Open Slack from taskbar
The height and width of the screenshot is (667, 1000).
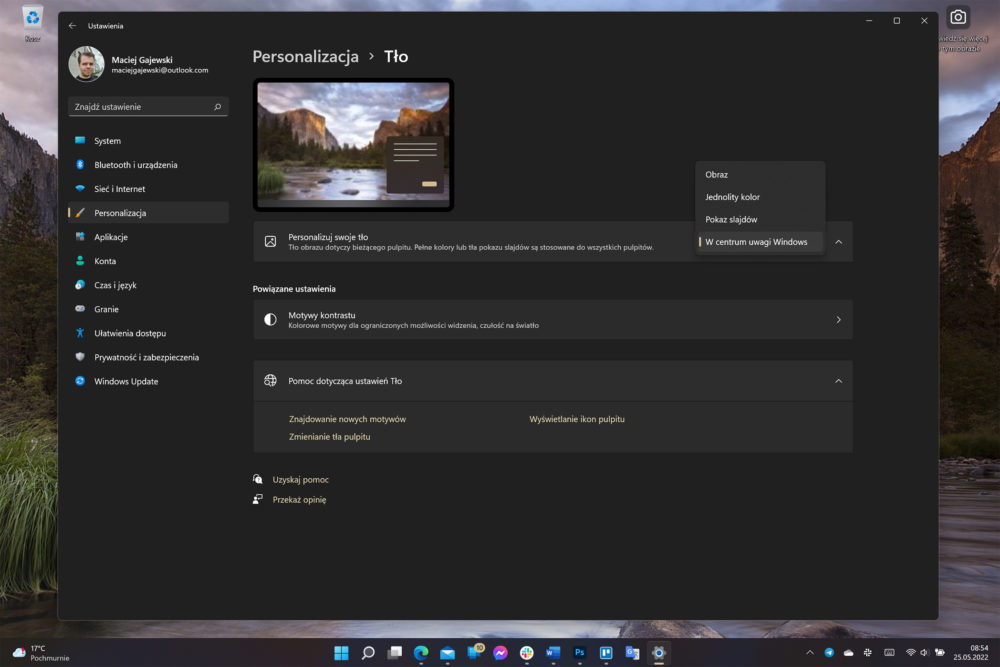pyautogui.click(x=527, y=652)
